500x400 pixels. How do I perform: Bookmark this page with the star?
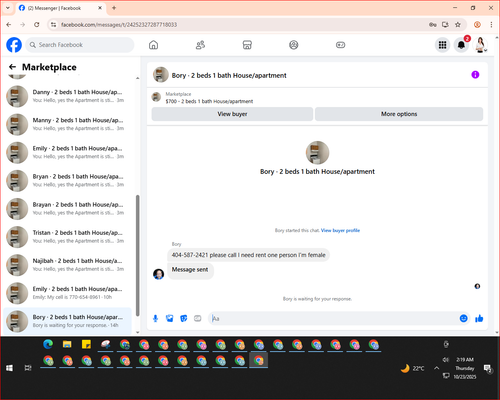point(458,25)
